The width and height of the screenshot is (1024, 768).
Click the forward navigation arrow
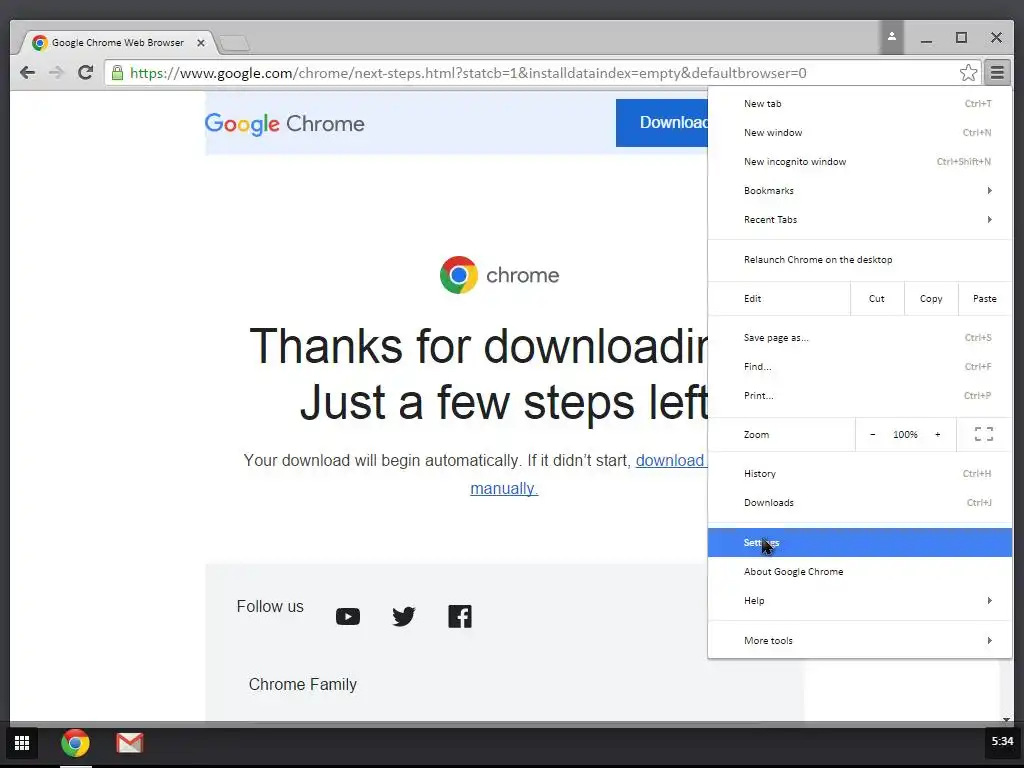[x=56, y=72]
